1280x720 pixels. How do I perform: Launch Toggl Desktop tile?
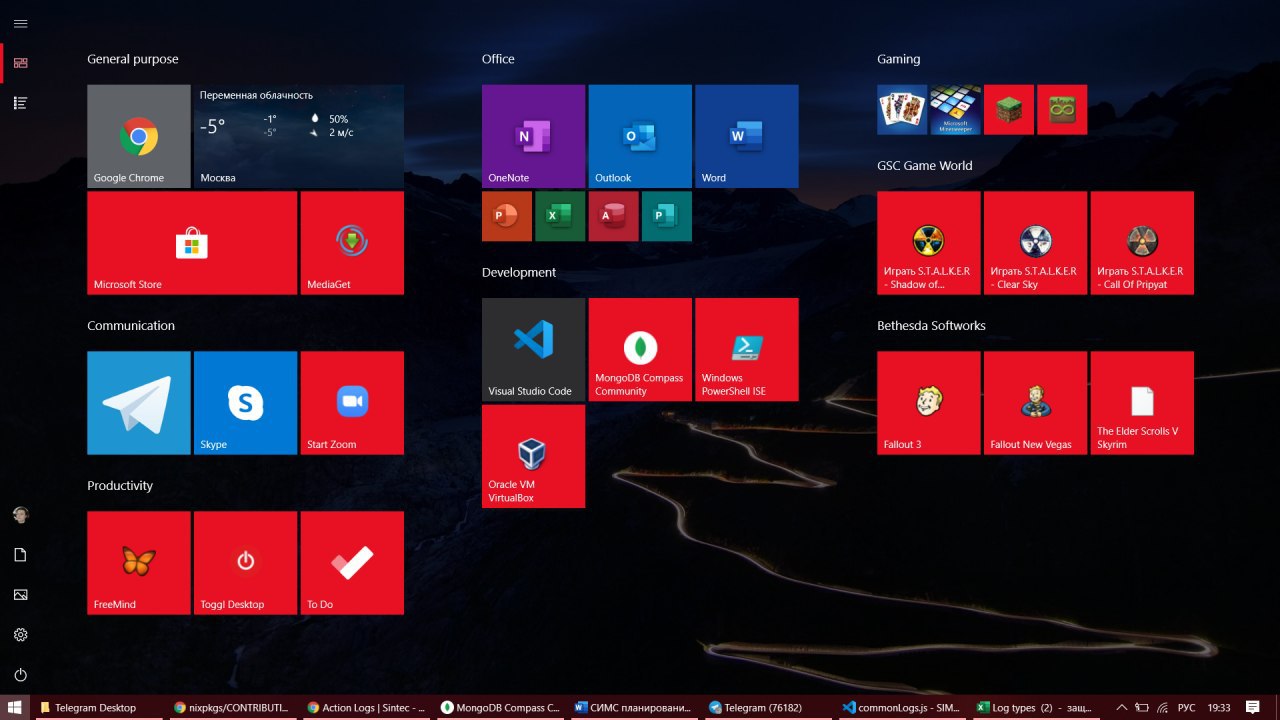[x=245, y=563]
